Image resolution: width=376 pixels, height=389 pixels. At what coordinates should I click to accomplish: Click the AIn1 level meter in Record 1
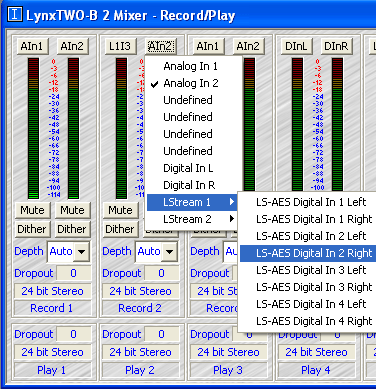pos(33,128)
